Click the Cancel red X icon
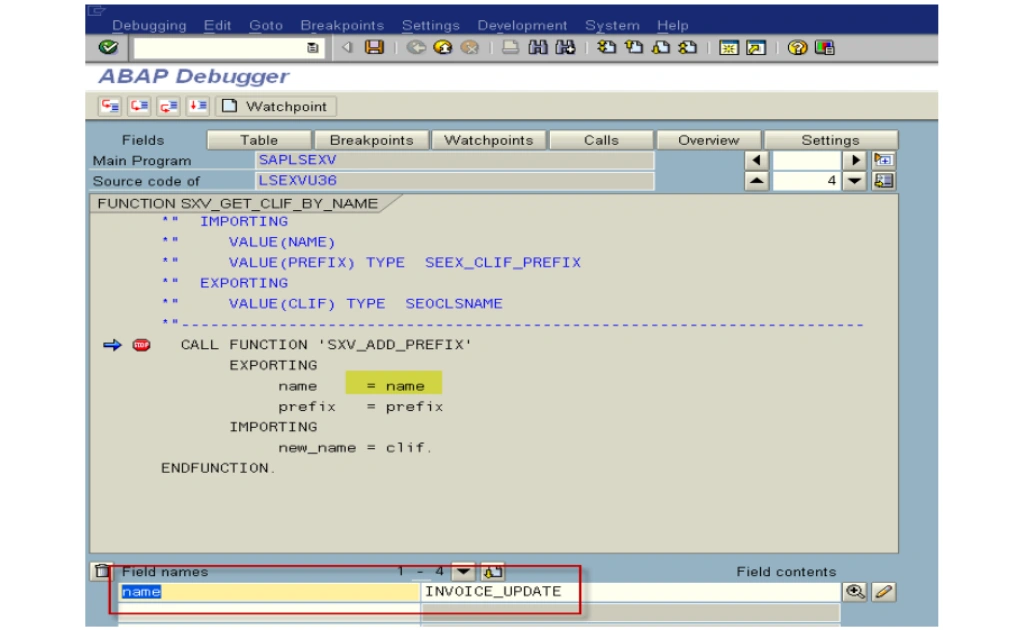 click(470, 47)
